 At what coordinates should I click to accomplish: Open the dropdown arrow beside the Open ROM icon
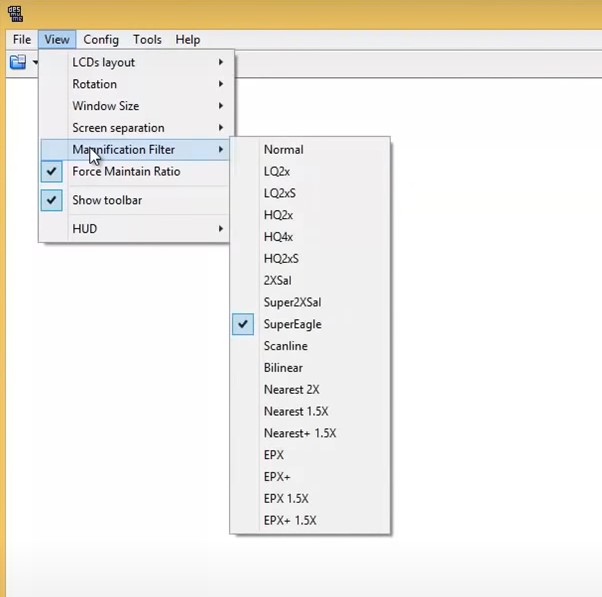coord(35,62)
